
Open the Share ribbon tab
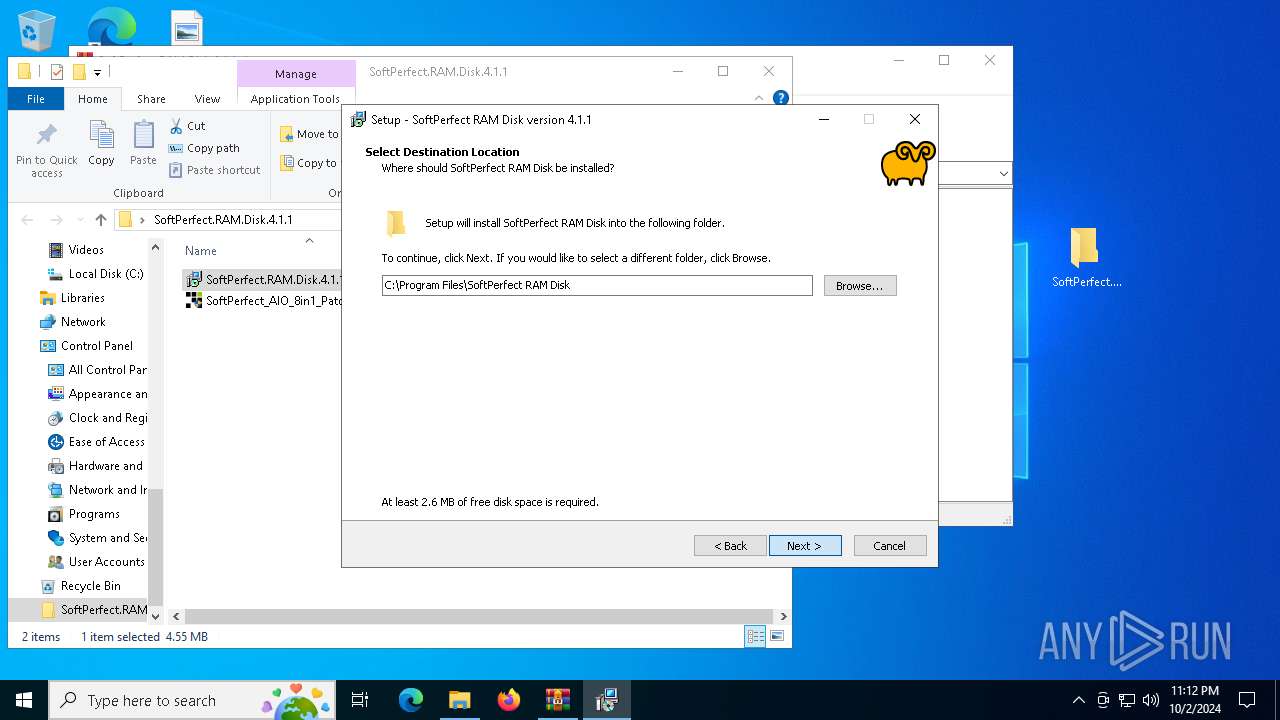coord(151,99)
